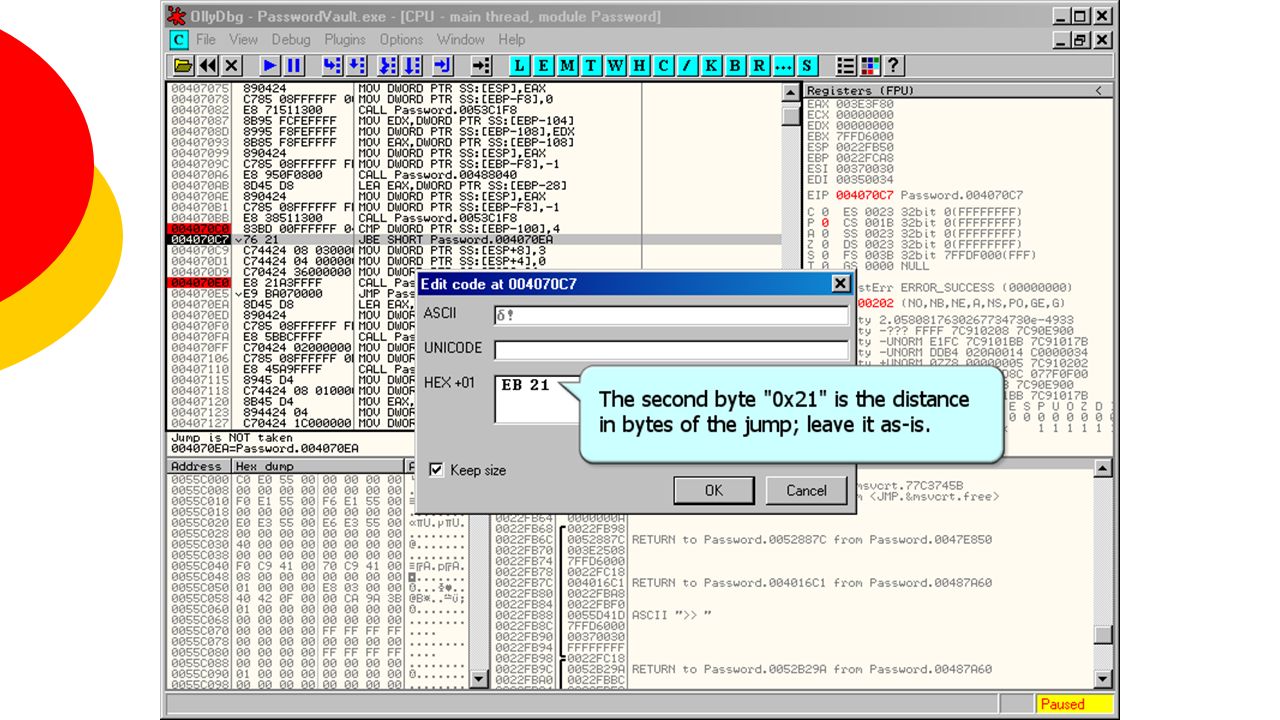Show Windows list with W icon
Image resolution: width=1280 pixels, height=720 pixels.
[x=616, y=66]
